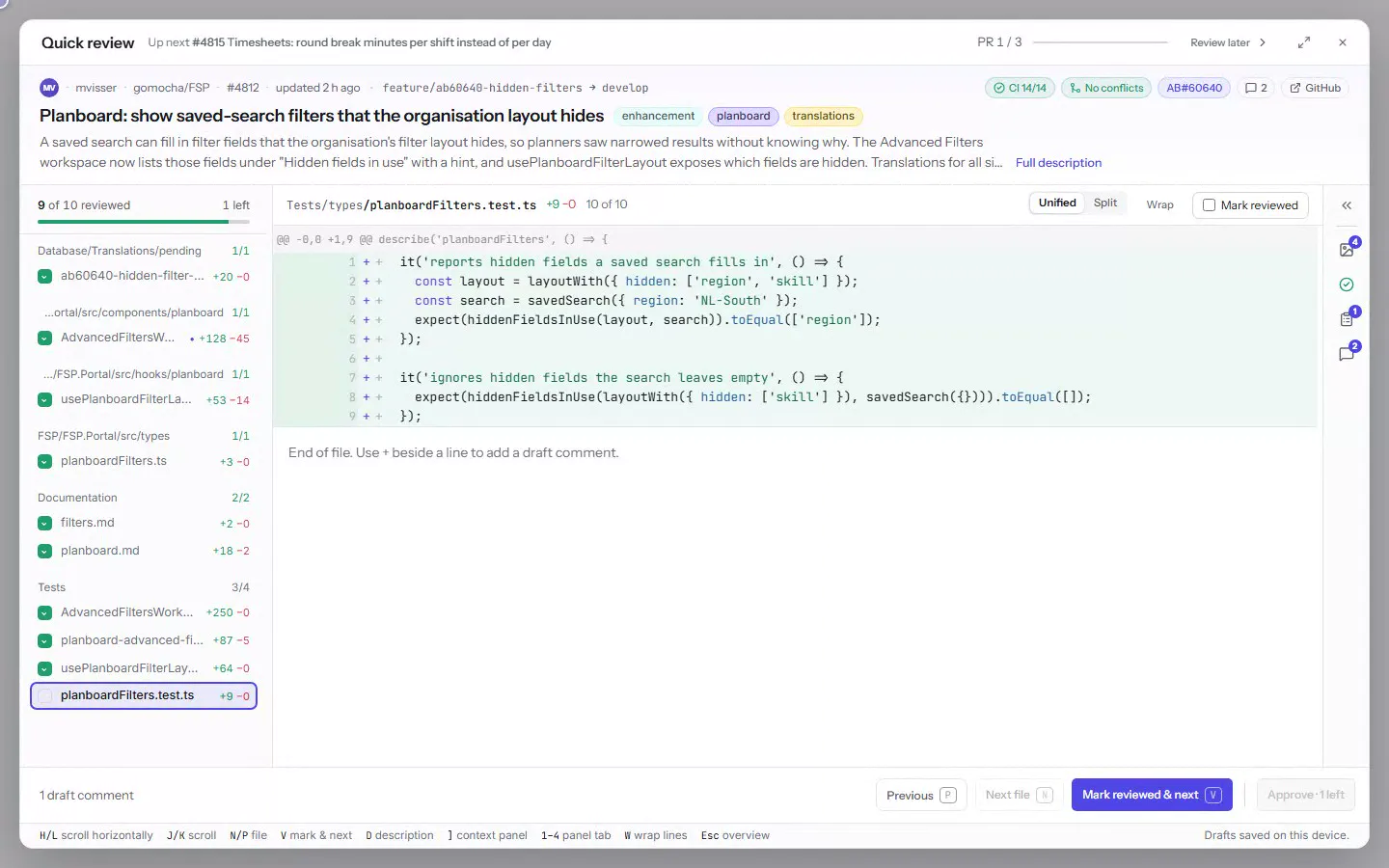Image resolution: width=1389 pixels, height=868 pixels.
Task: Open the CI checks panel tab icon
Action: click(x=1347, y=285)
